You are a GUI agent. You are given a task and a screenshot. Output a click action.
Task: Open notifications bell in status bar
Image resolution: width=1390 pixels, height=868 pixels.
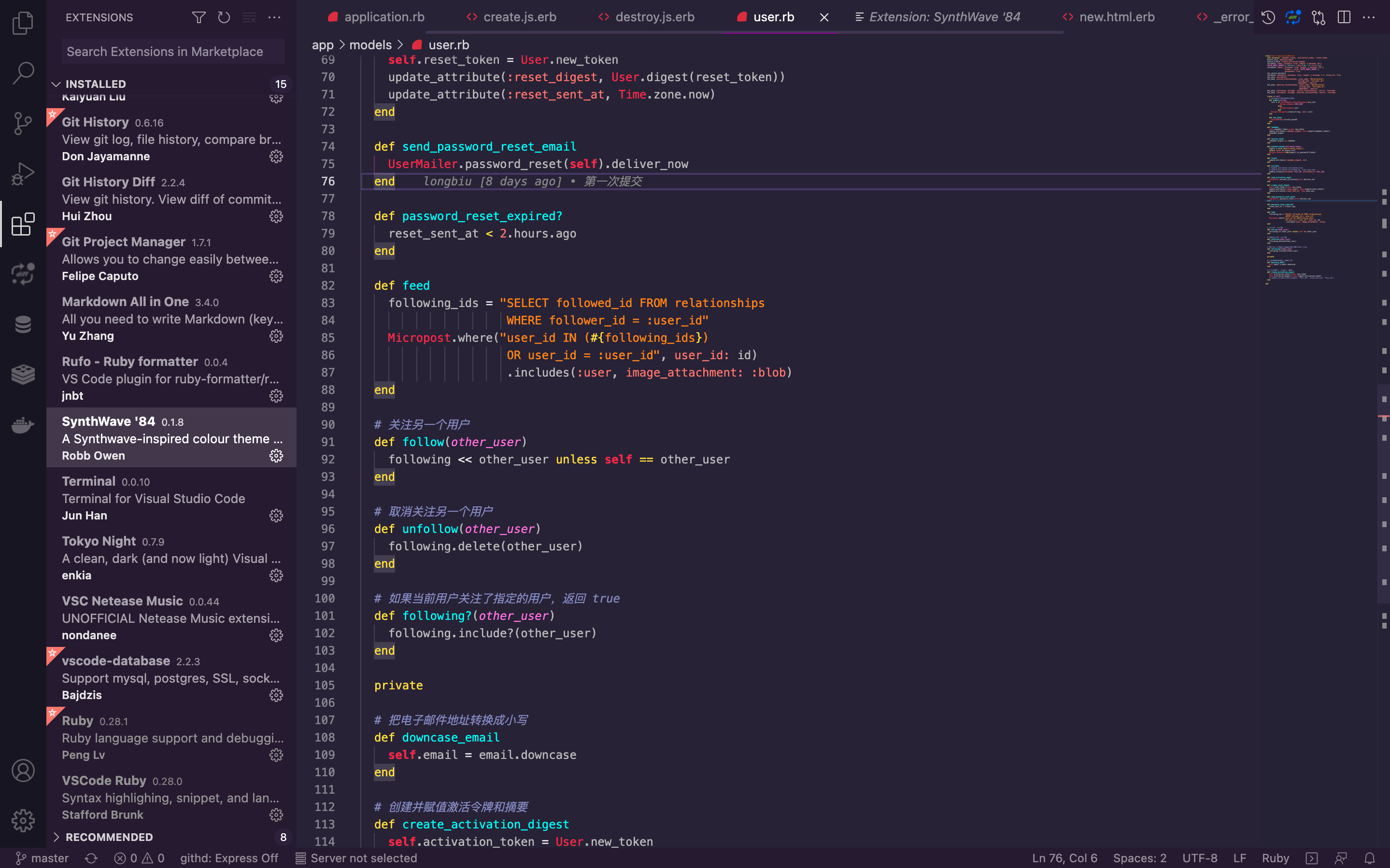coord(1369,858)
